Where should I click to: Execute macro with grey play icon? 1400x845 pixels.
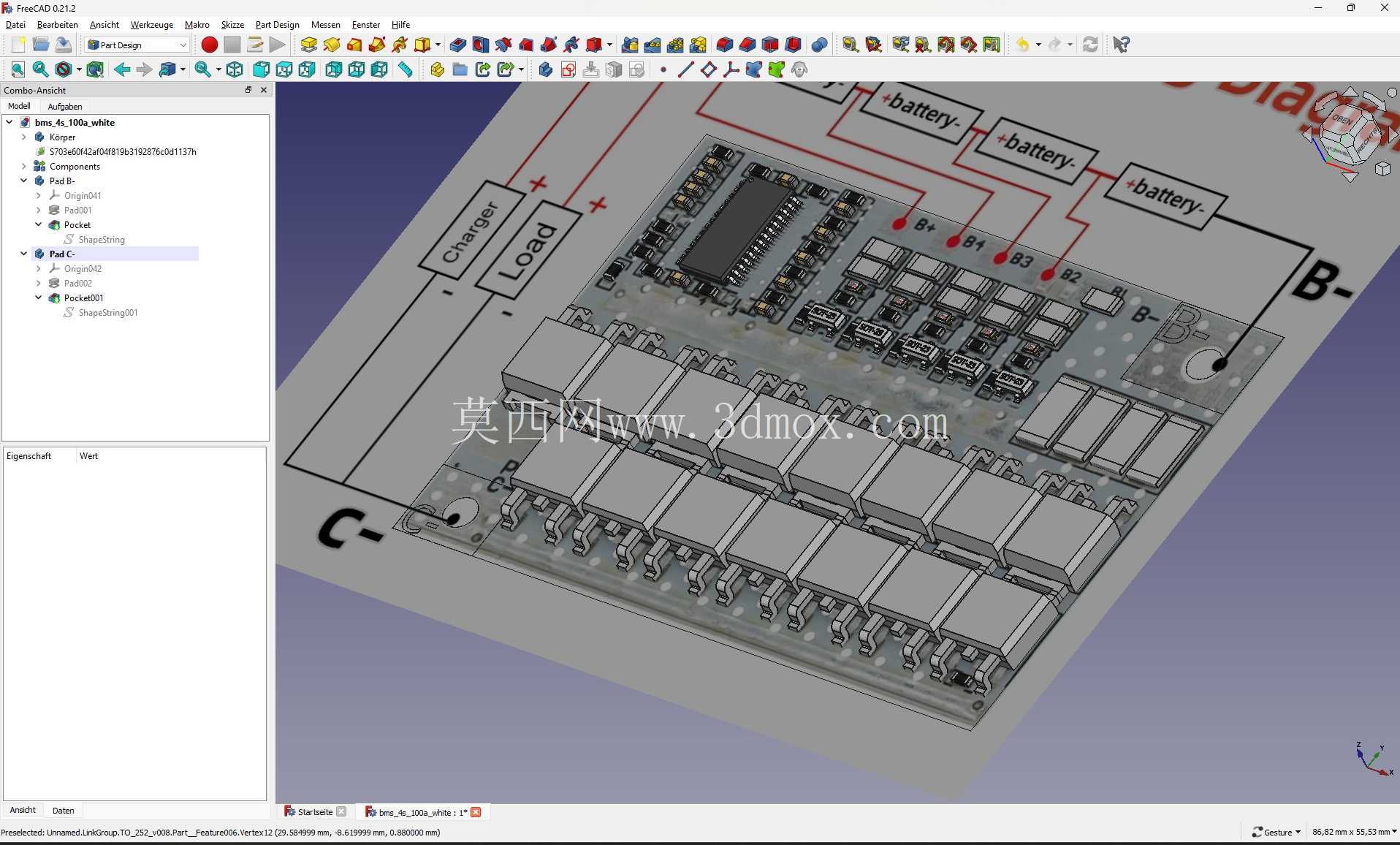pyautogui.click(x=277, y=45)
